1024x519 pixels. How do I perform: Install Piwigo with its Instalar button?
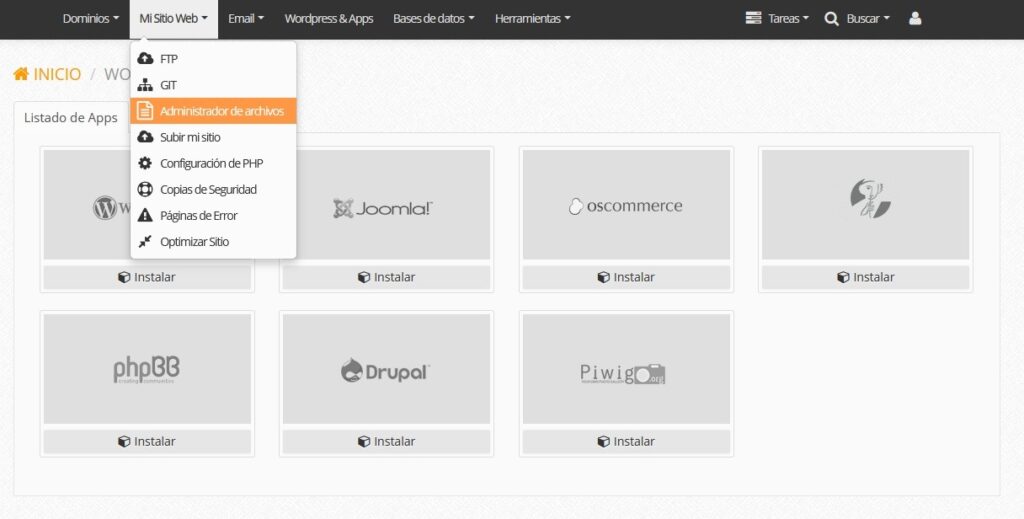(x=626, y=441)
